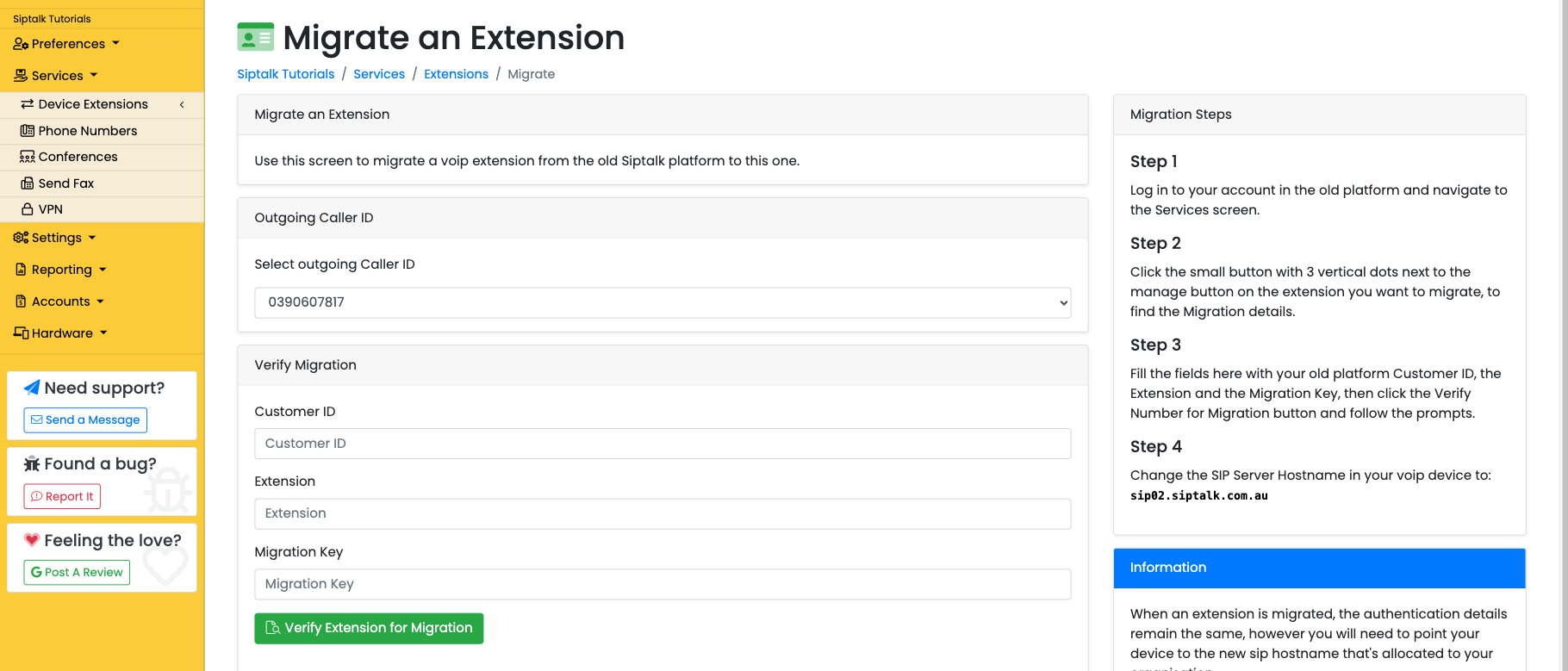Open the Settings sidebar menu
The height and width of the screenshot is (671, 1568).
pos(55,238)
